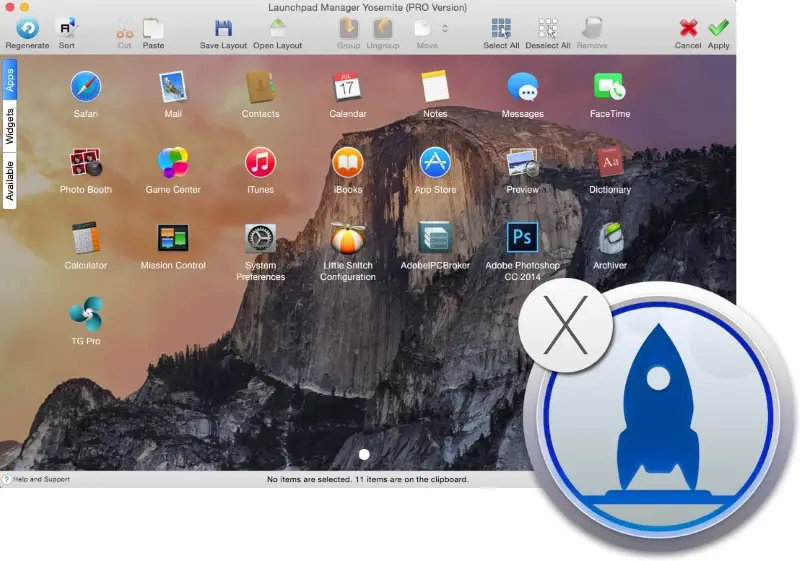The height and width of the screenshot is (561, 800).
Task: Select the Calendar app icon
Action: (347, 87)
